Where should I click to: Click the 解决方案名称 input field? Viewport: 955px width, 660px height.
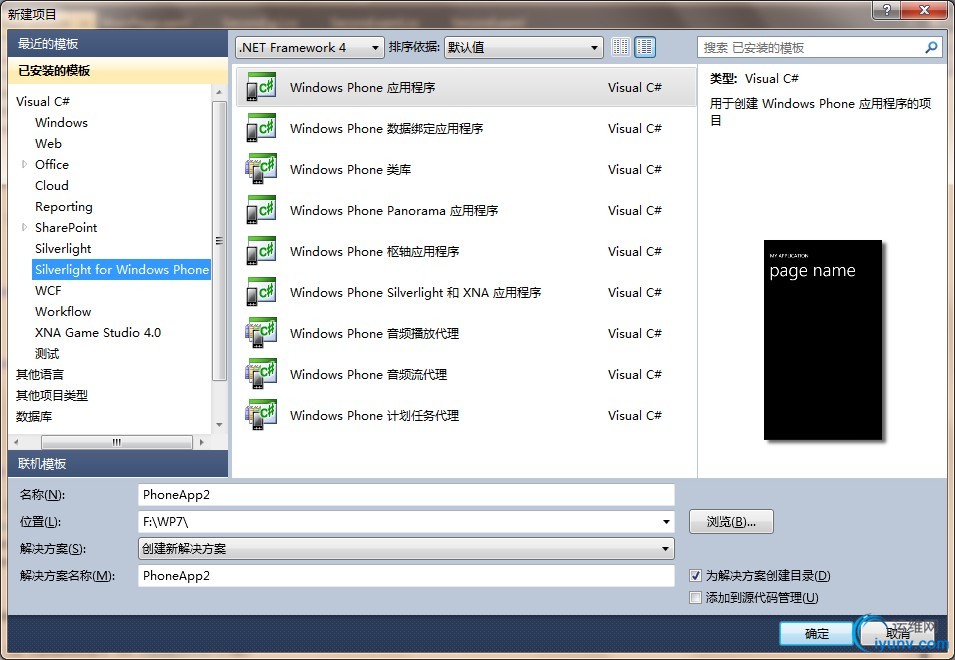coord(406,575)
